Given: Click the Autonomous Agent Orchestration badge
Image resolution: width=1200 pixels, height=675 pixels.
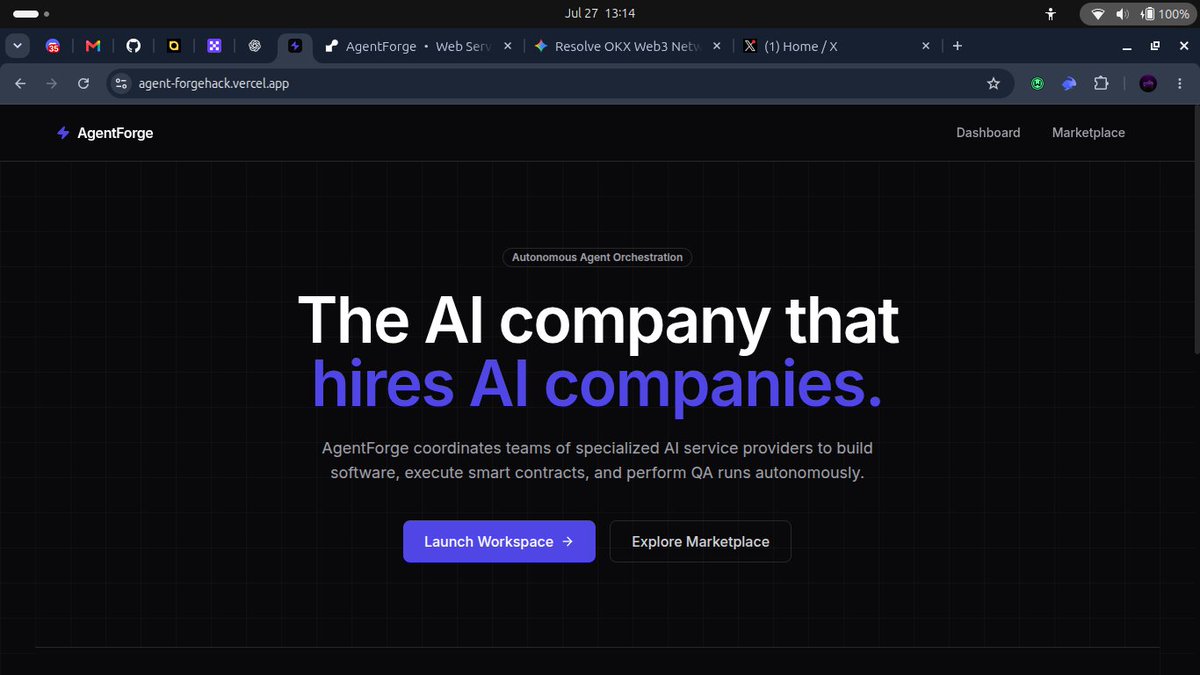Looking at the screenshot, I should point(598,257).
